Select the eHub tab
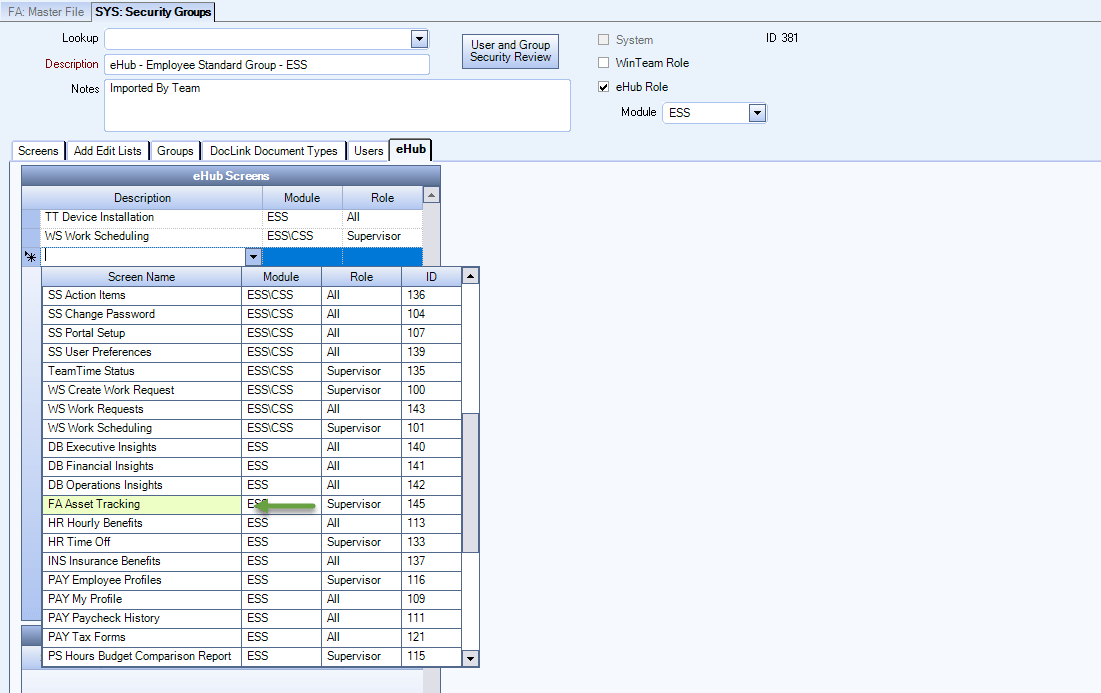Screen dimensions: 1101x693 tap(410, 147)
